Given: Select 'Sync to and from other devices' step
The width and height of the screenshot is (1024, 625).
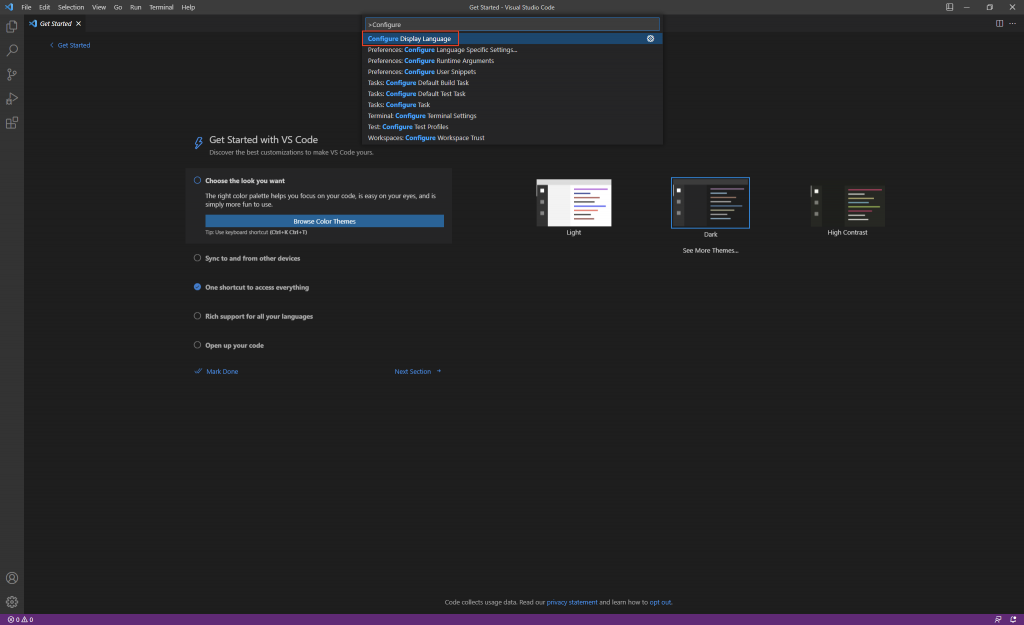Looking at the screenshot, I should pyautogui.click(x=253, y=259).
